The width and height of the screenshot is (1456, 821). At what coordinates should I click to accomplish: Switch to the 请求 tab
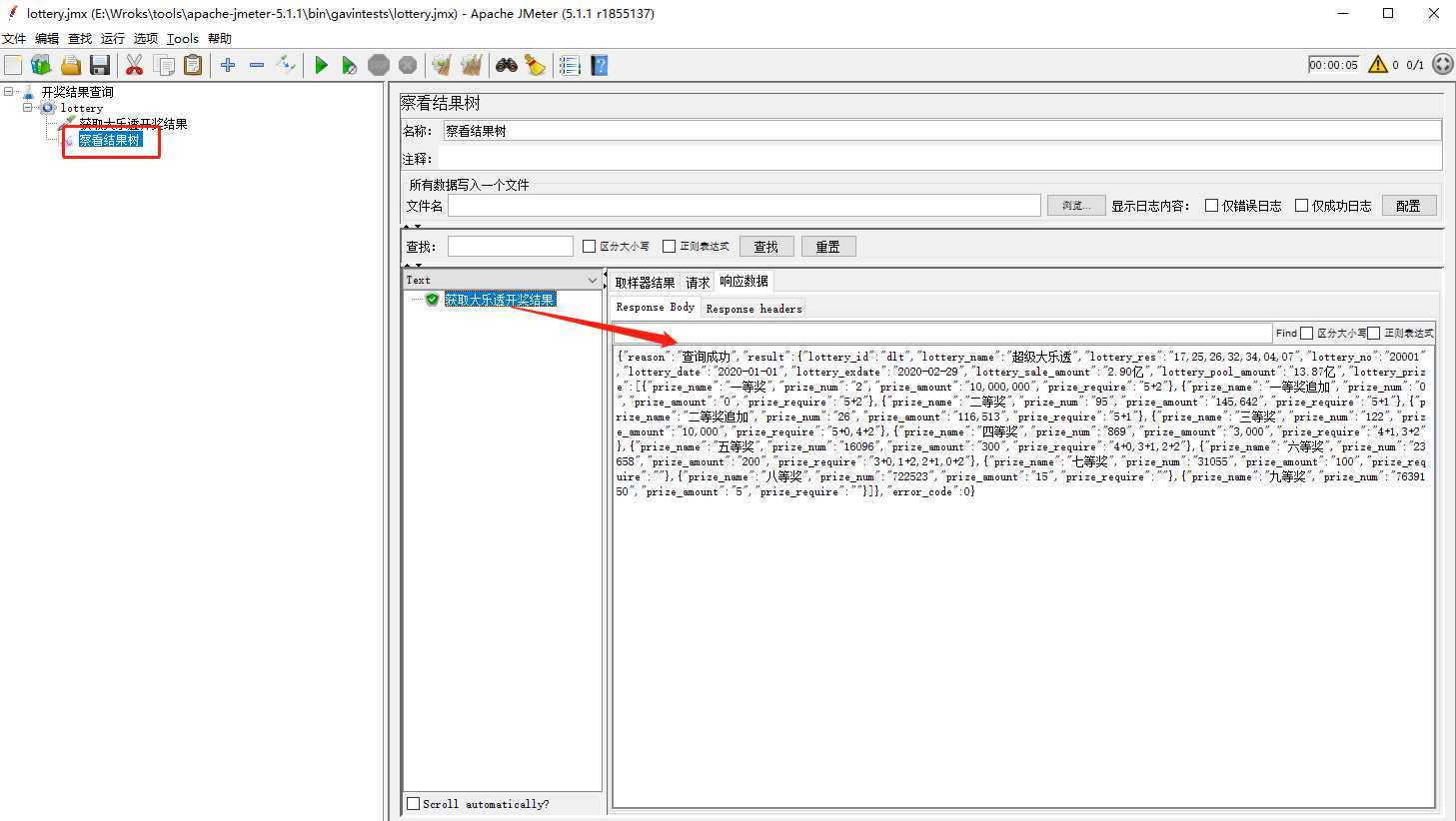pyautogui.click(x=698, y=283)
